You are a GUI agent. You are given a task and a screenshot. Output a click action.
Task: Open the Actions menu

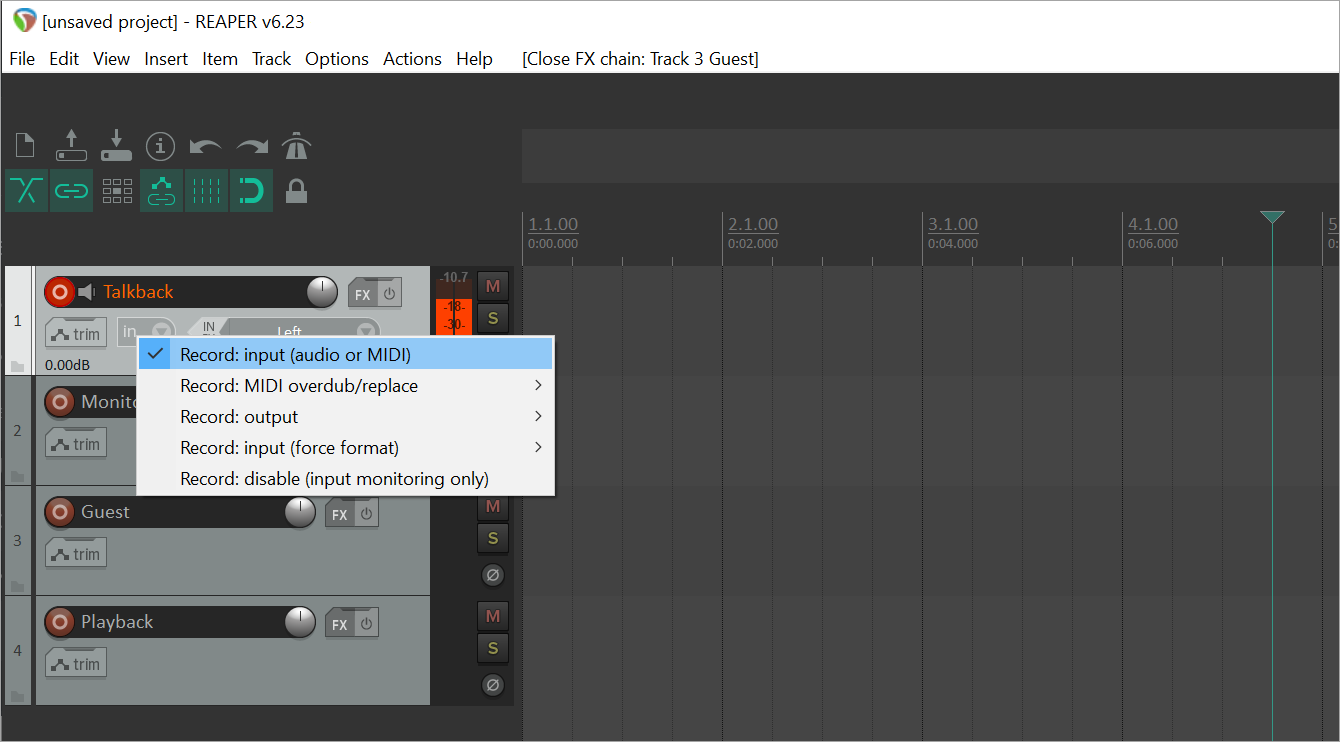[x=412, y=59]
